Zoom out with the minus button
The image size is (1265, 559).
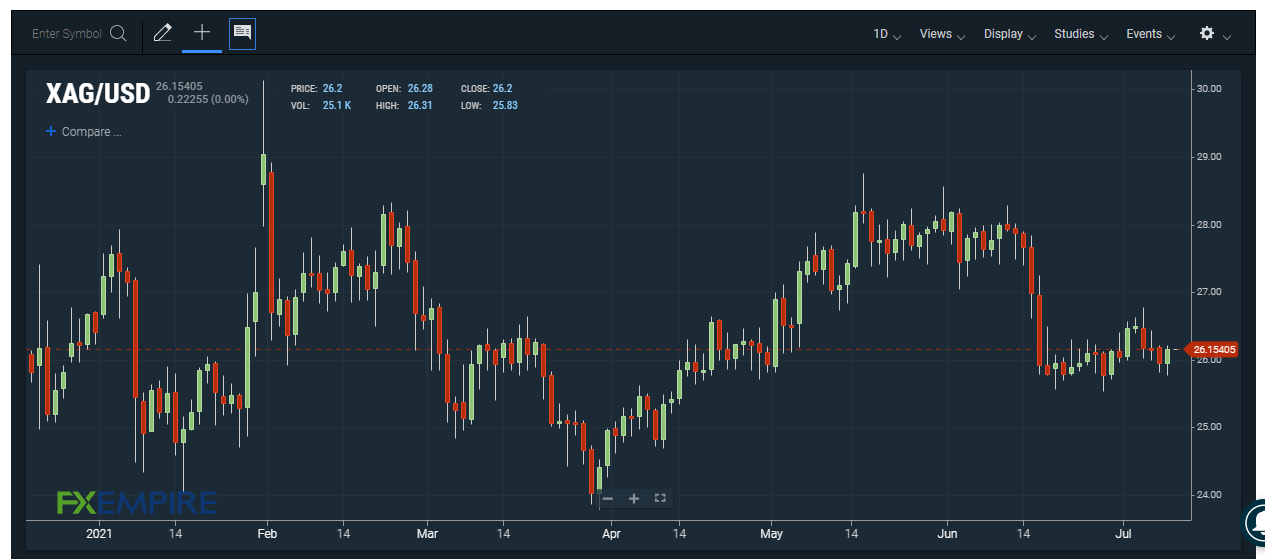pos(608,498)
